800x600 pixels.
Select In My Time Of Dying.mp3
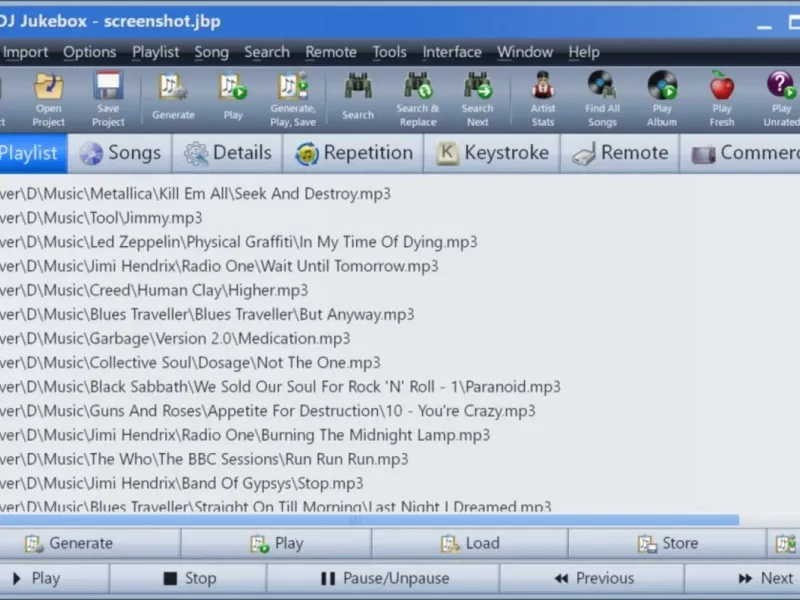(400, 242)
